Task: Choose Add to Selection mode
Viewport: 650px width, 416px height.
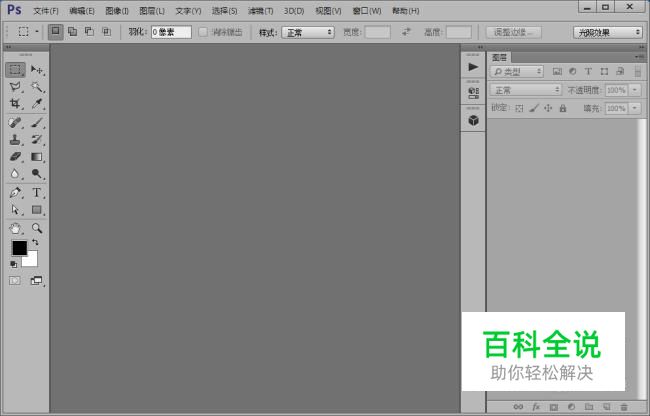Action: pyautogui.click(x=73, y=31)
